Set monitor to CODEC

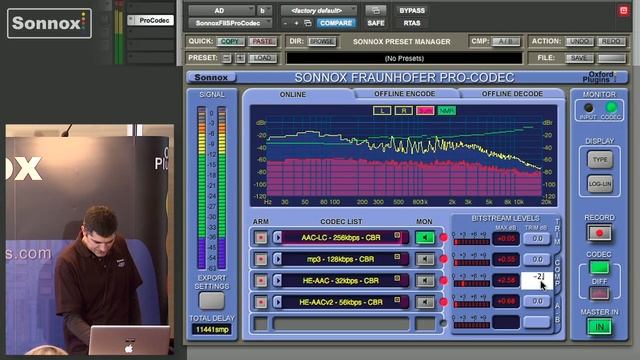(611, 107)
